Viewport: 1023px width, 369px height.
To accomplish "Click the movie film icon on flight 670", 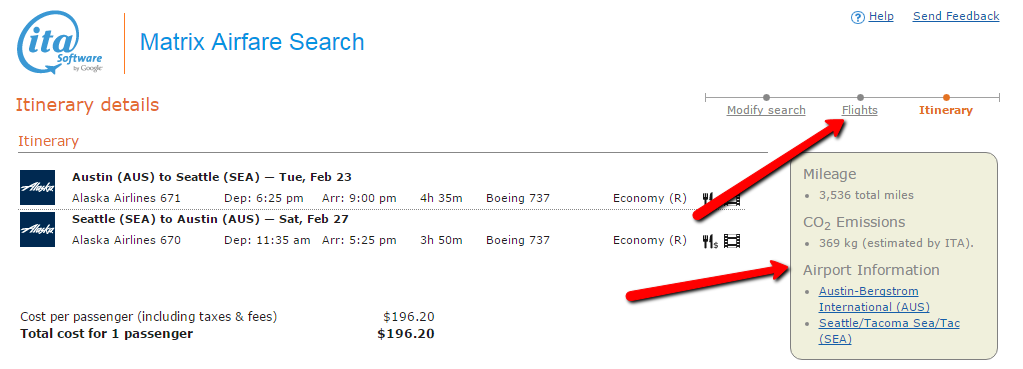I will click(732, 241).
